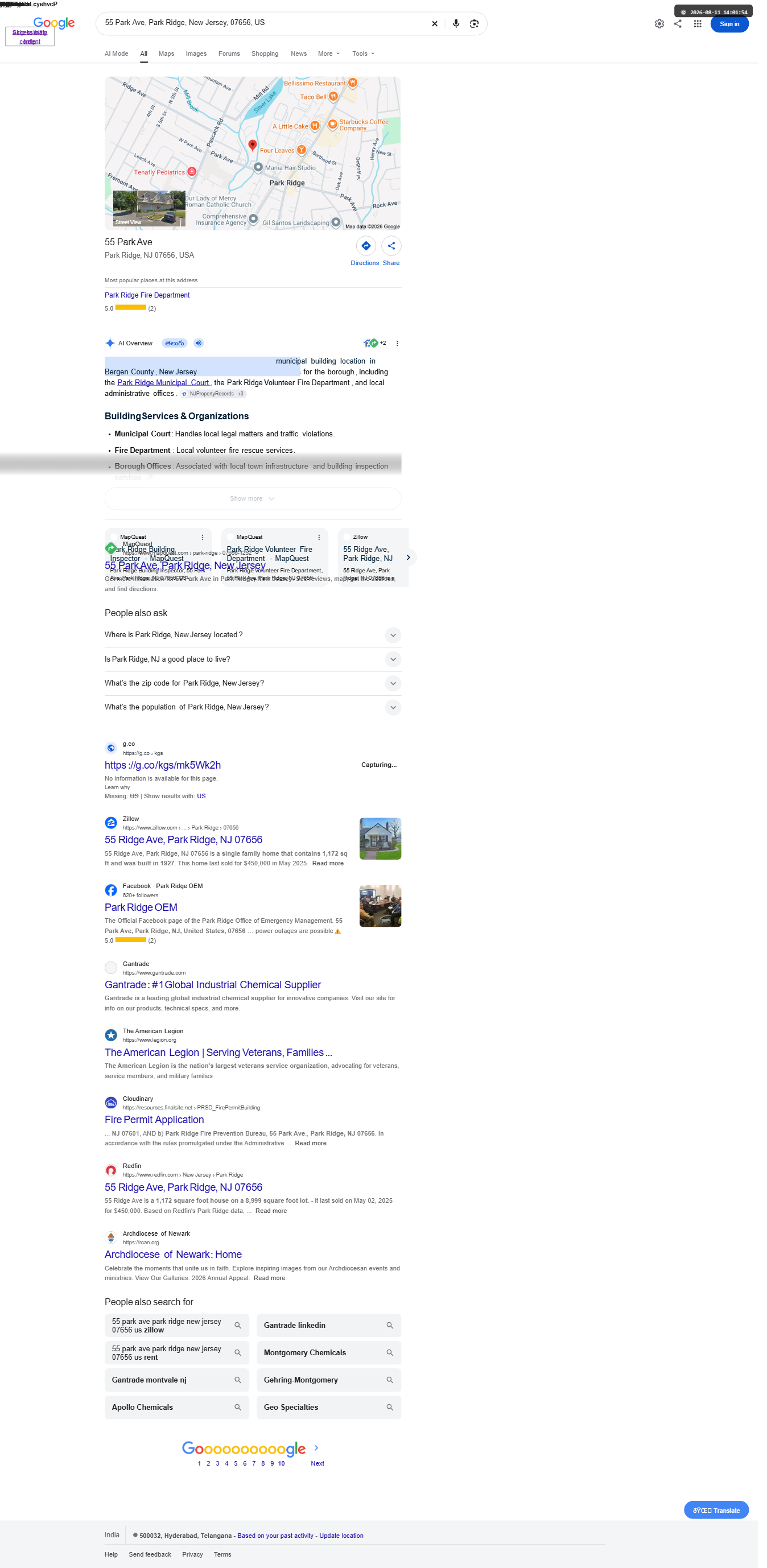Open Park Ridge OEM photo thumbnail
Viewport: 767px width, 1568px height.
381,906
